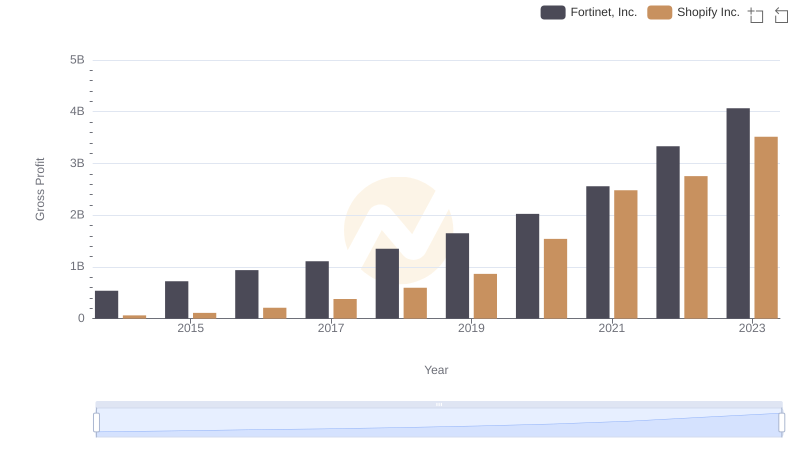Viewport: 800px width, 461px height.
Task: Select Fortinet bar for 2020
Action: click(x=528, y=266)
